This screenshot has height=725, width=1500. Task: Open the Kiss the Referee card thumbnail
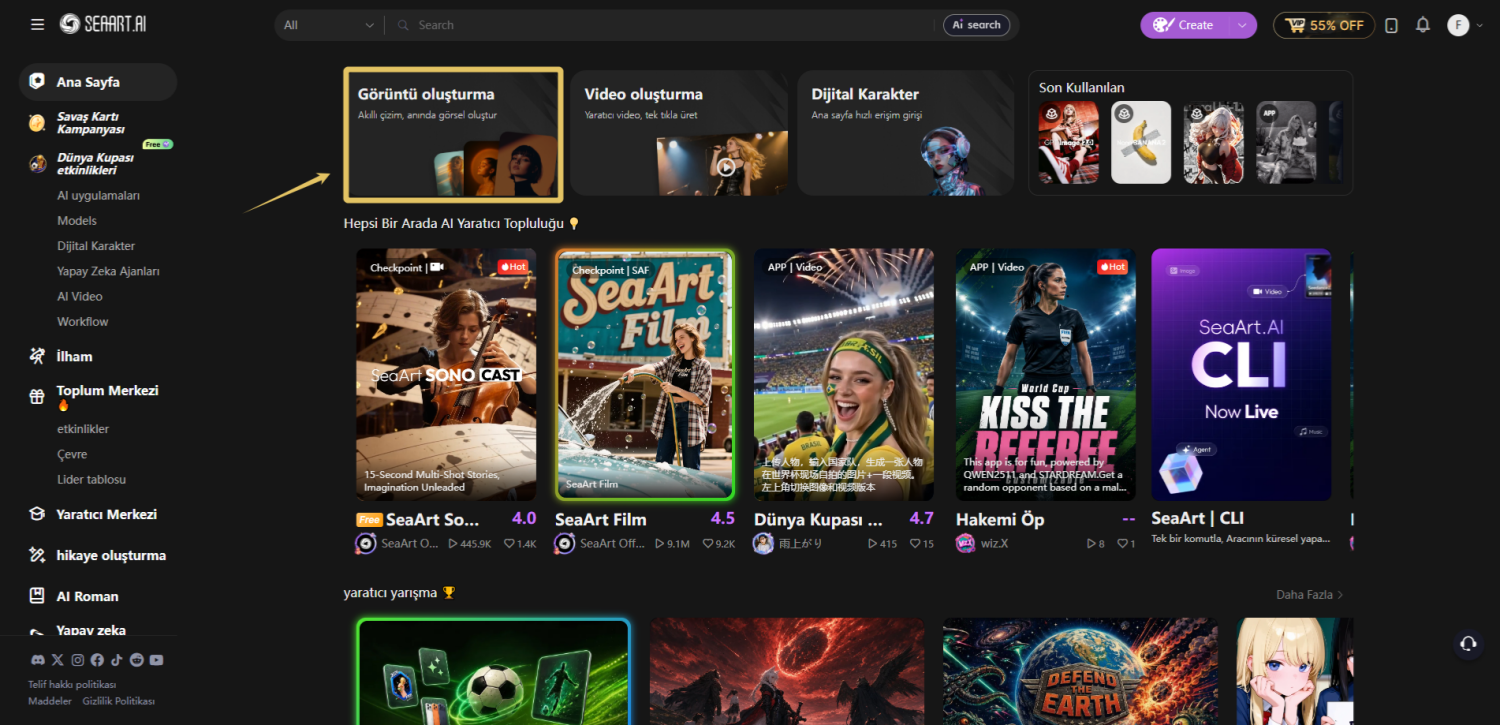click(1046, 374)
